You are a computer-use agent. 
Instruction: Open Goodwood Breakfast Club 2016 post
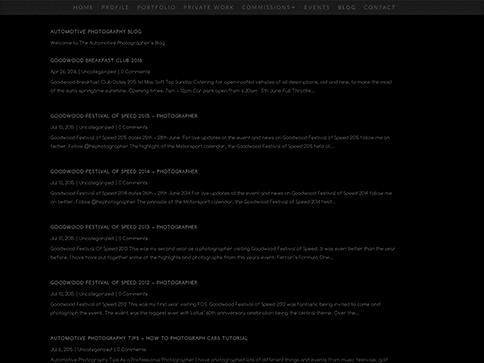(96, 60)
